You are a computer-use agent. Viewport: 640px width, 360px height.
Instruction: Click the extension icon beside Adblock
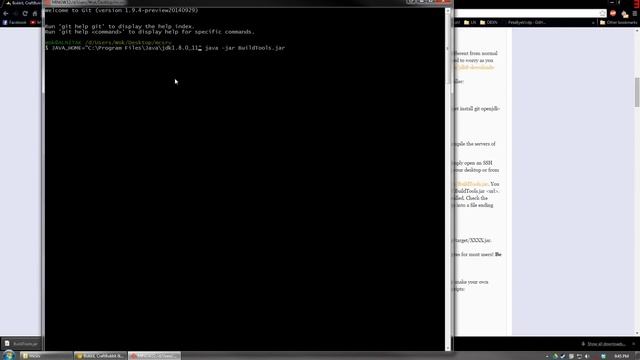(x=624, y=14)
